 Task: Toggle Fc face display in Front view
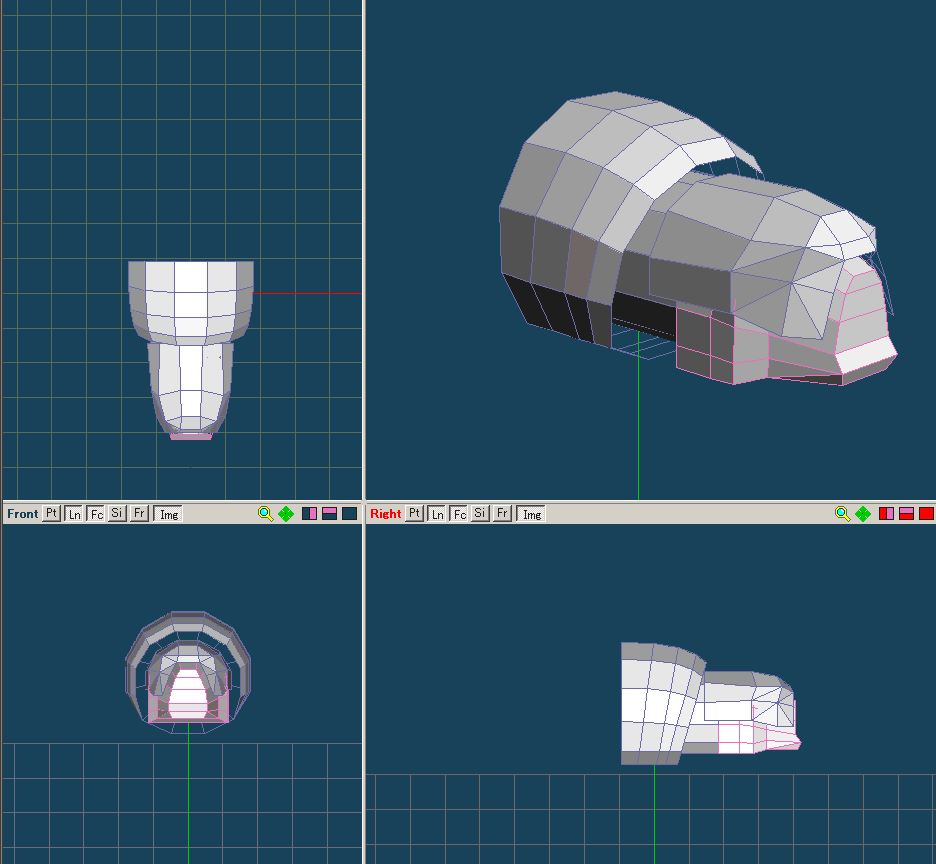click(96, 514)
